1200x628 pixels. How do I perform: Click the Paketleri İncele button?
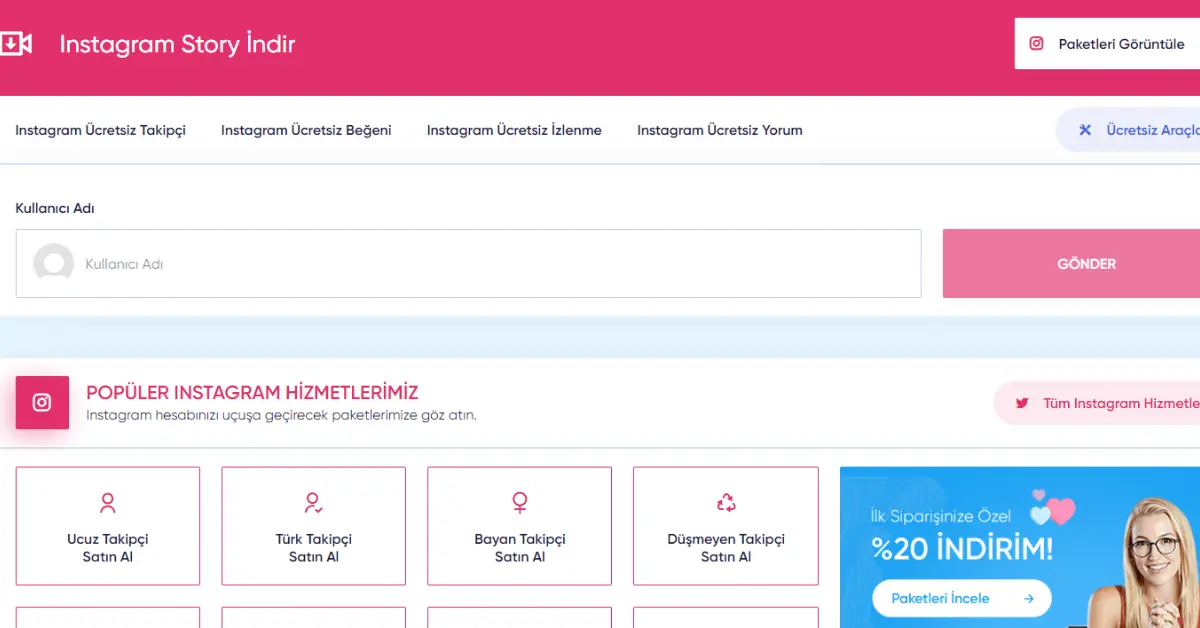click(961, 598)
